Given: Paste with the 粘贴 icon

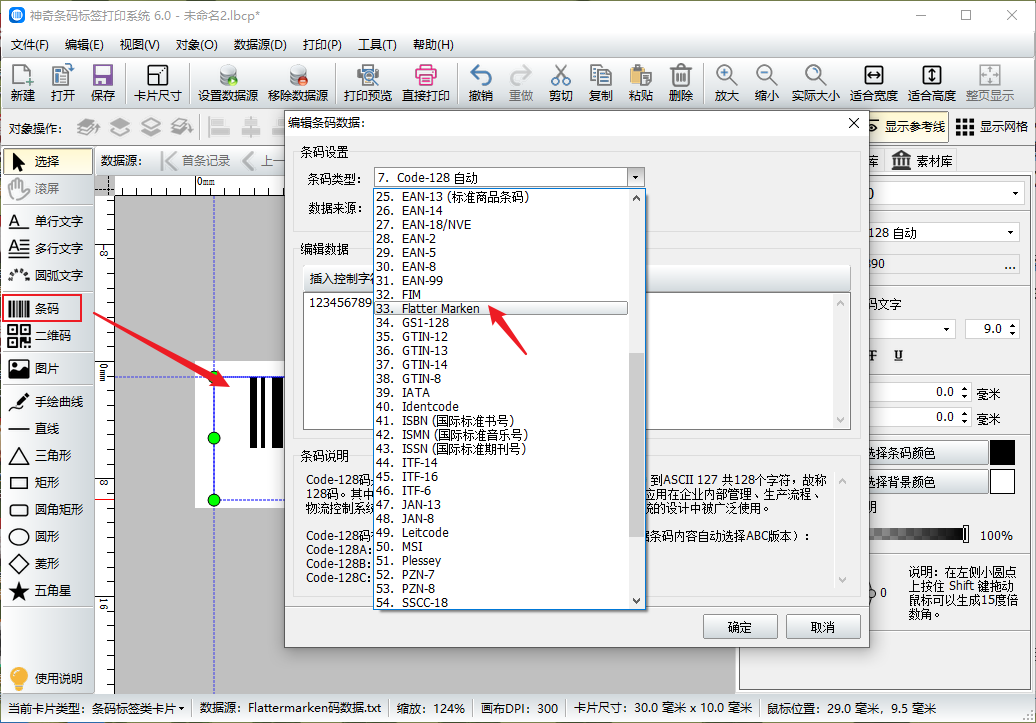Looking at the screenshot, I should coord(641,83).
